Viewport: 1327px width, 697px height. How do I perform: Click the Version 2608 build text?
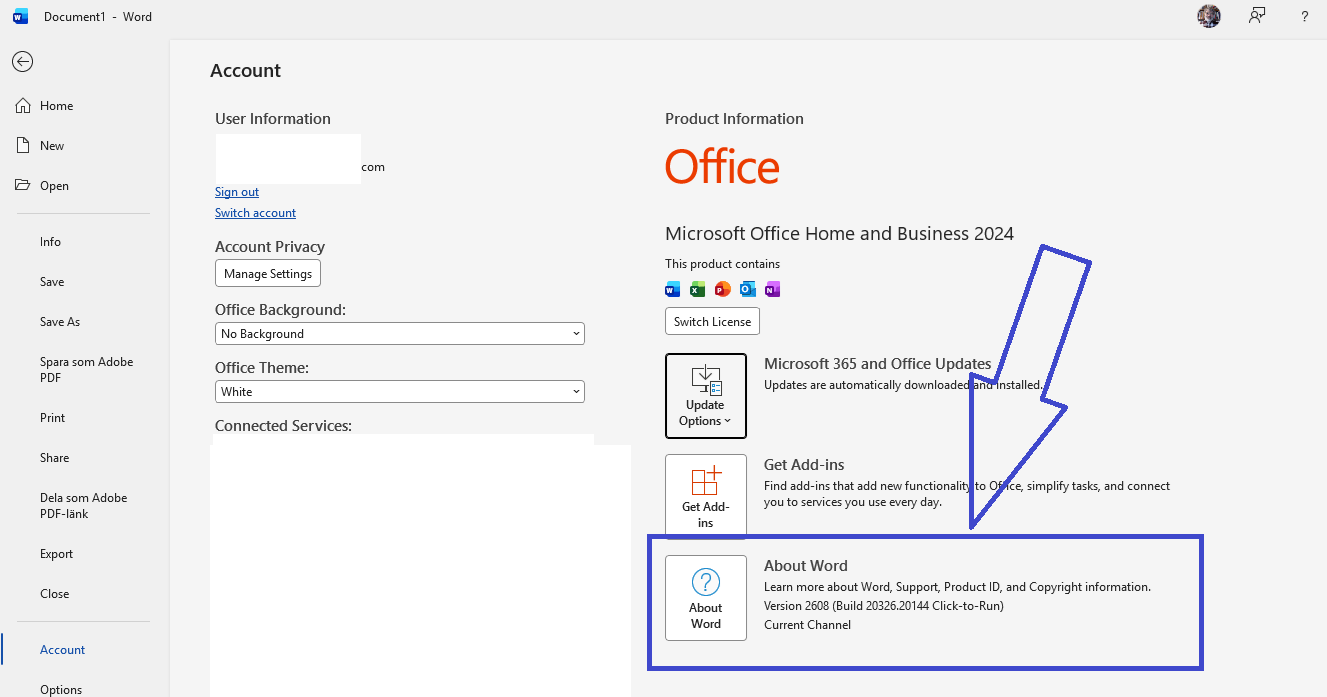884,606
